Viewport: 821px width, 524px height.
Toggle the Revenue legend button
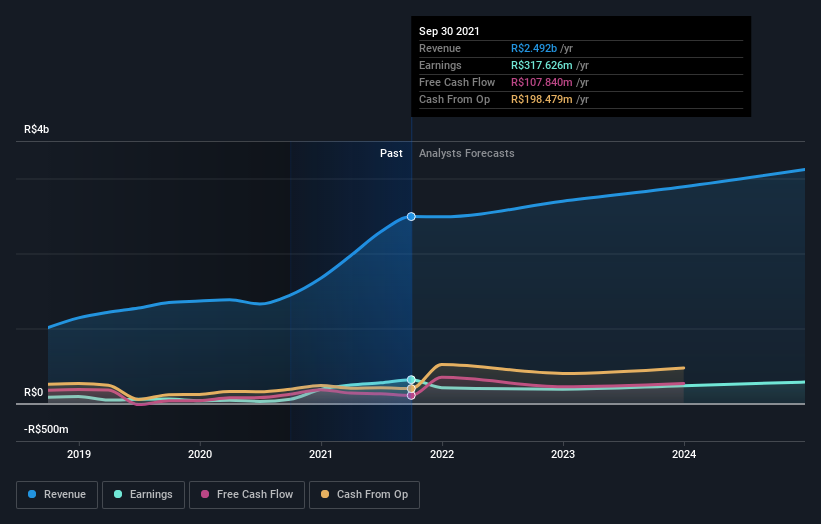pos(57,495)
